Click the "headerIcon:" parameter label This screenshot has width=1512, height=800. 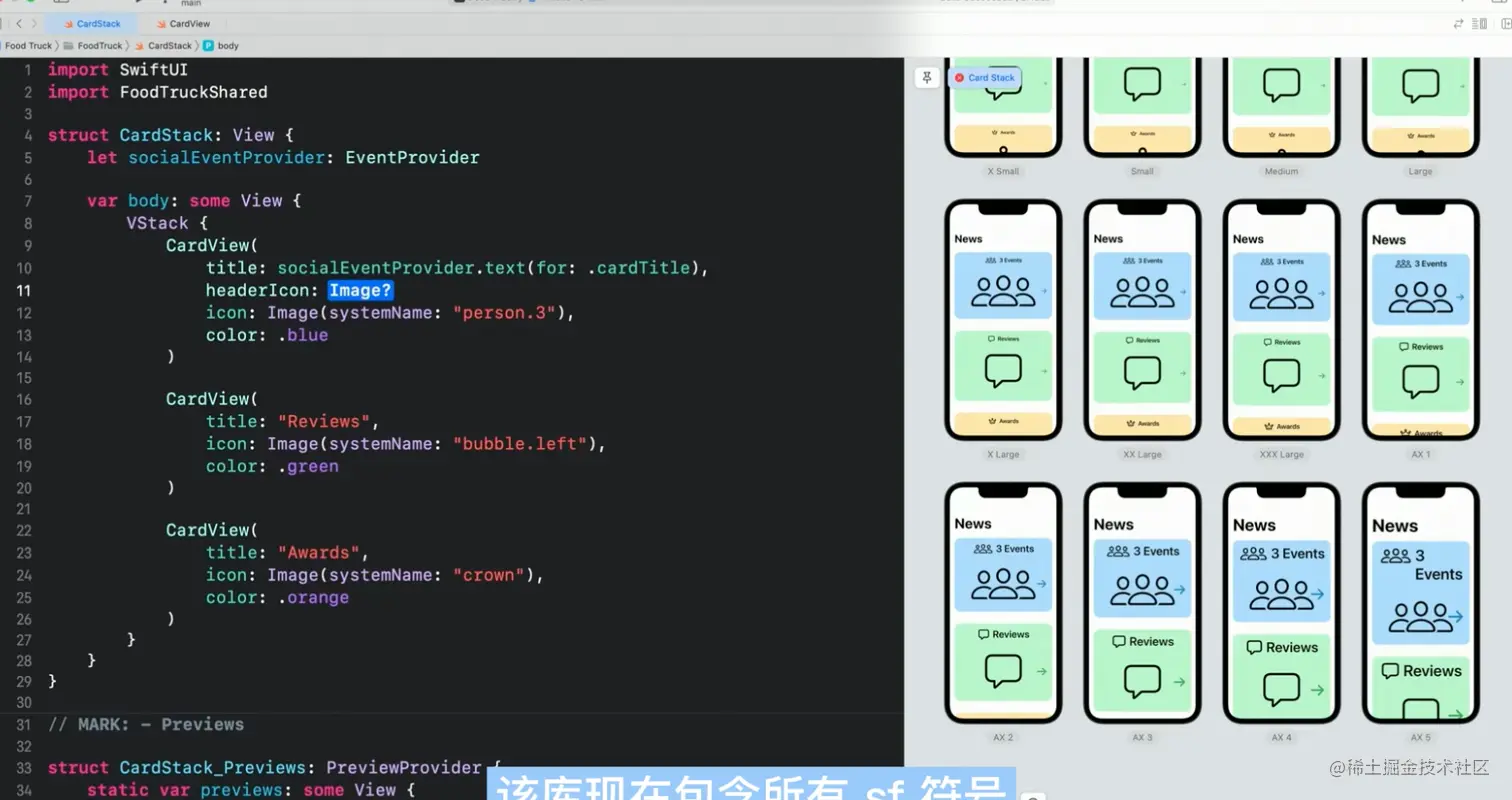(x=262, y=290)
